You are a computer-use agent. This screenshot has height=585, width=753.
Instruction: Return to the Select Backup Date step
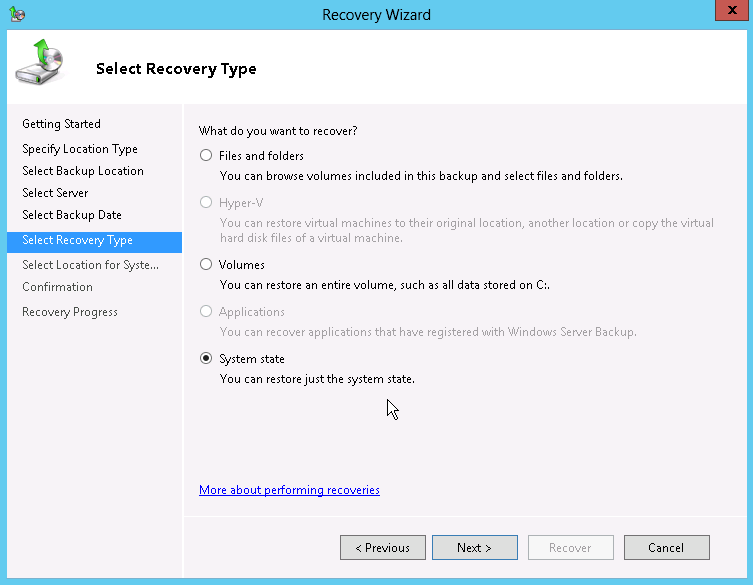72,215
